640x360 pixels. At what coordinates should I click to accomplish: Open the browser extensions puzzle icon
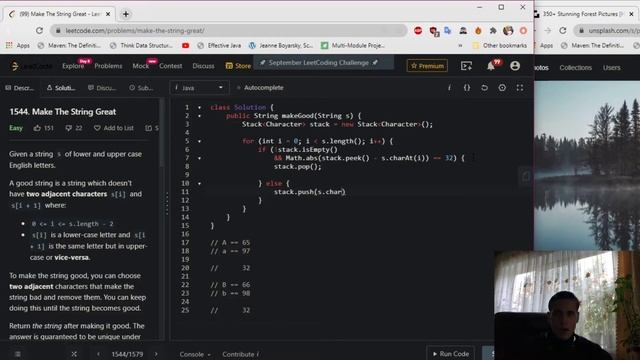pyautogui.click(x=493, y=31)
